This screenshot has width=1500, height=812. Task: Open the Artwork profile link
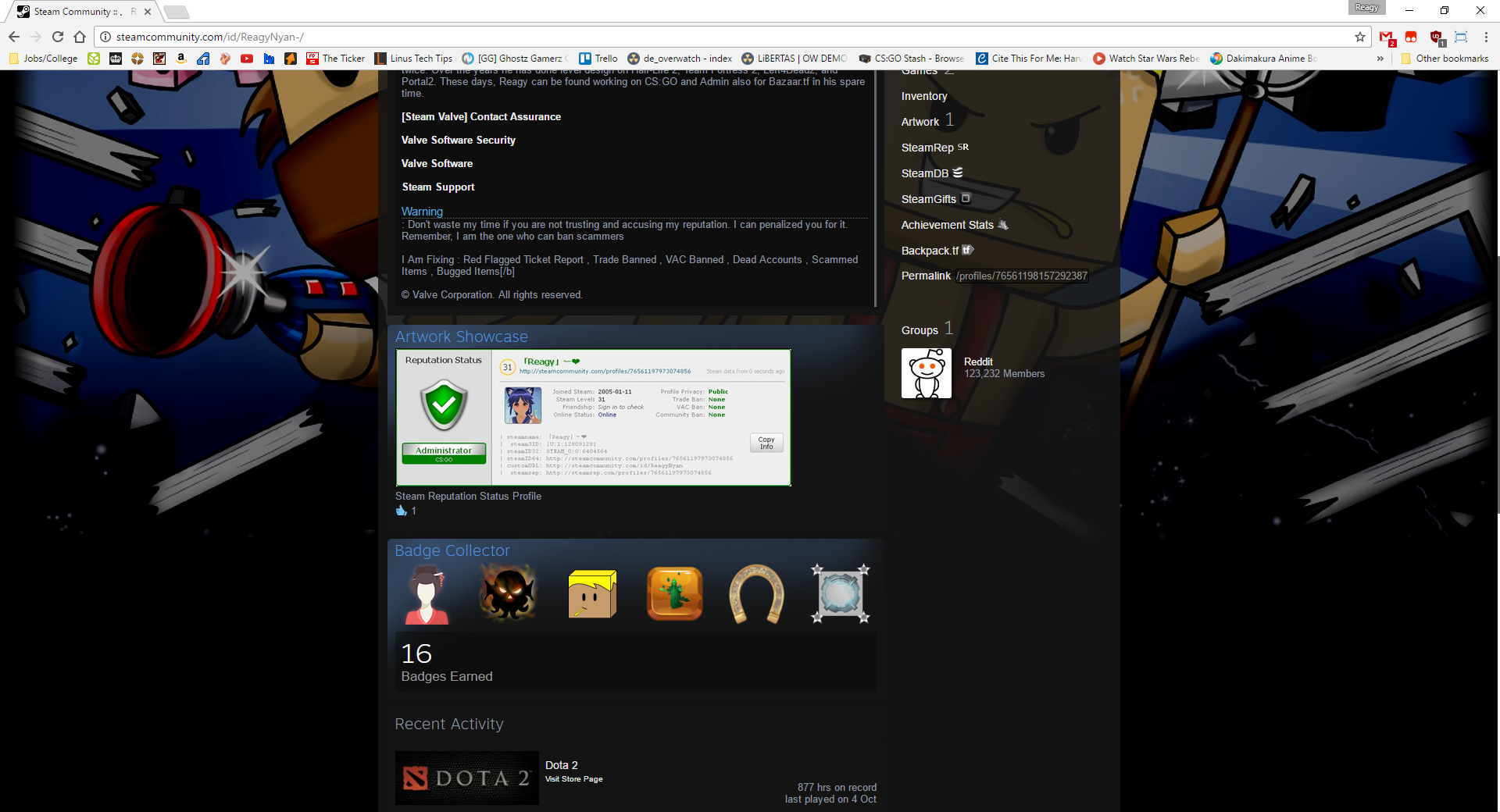920,122
